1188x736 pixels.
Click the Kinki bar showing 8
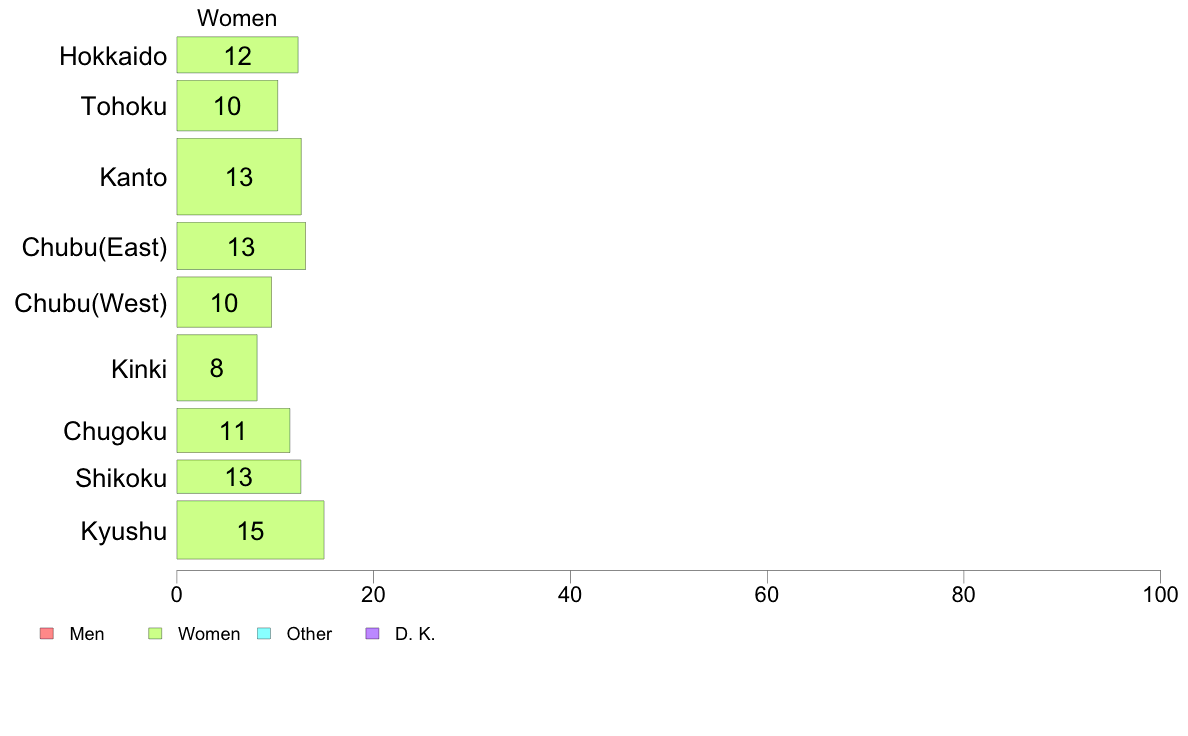[217, 368]
